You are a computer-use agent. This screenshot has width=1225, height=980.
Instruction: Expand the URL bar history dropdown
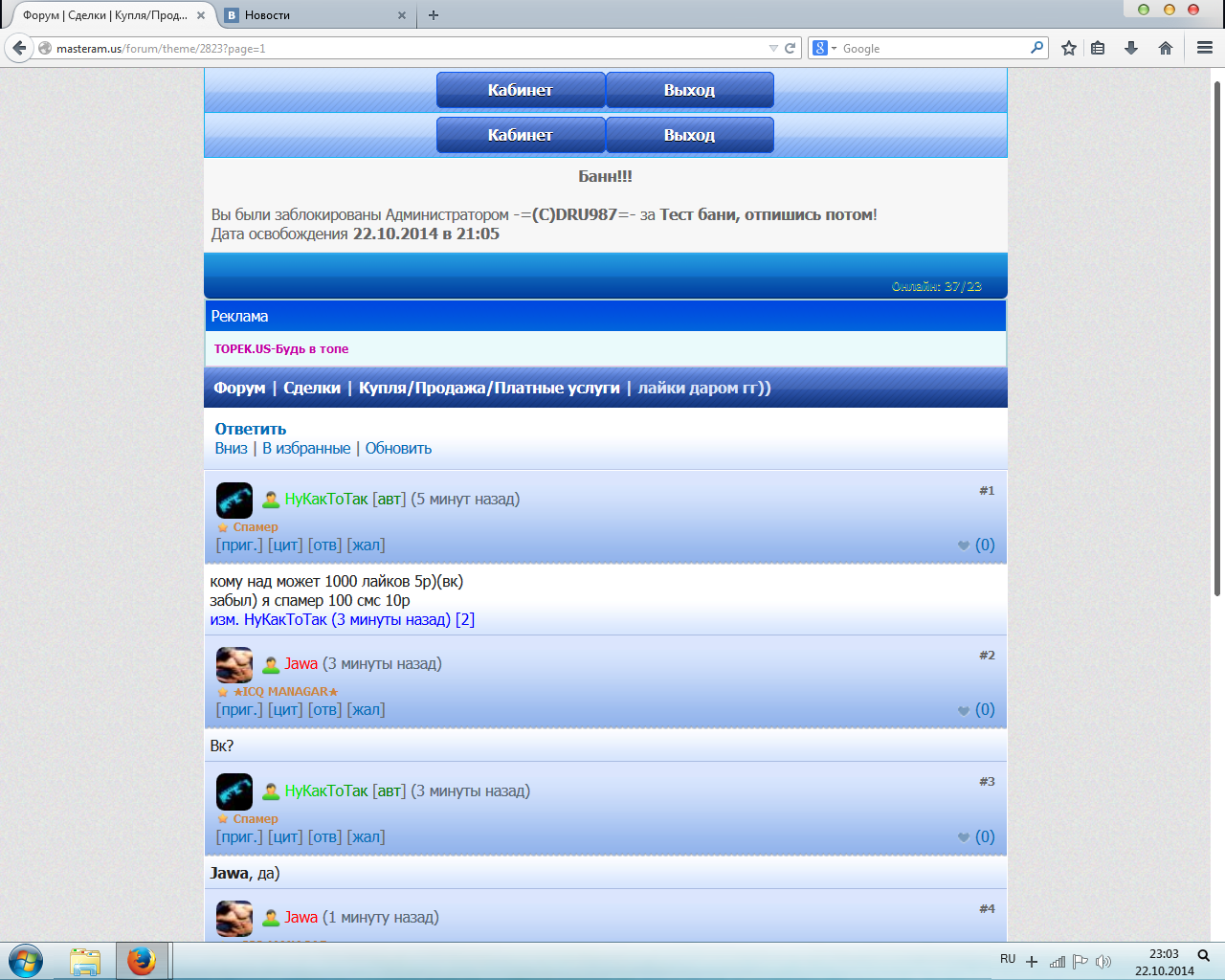773,48
